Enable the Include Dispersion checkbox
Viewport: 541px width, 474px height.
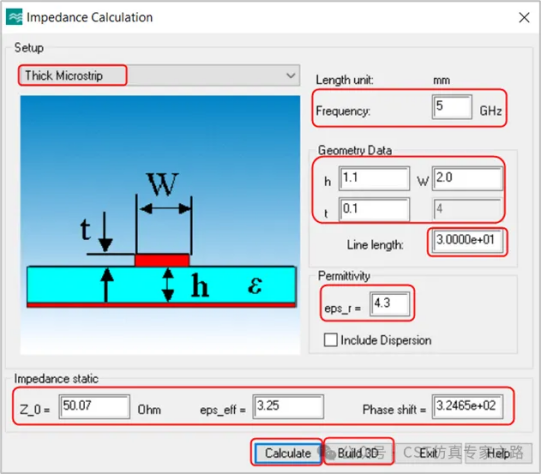coord(331,340)
